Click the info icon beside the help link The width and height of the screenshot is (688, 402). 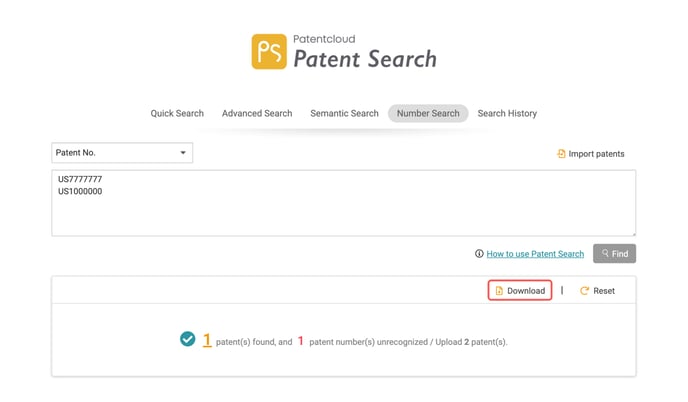[x=479, y=254]
